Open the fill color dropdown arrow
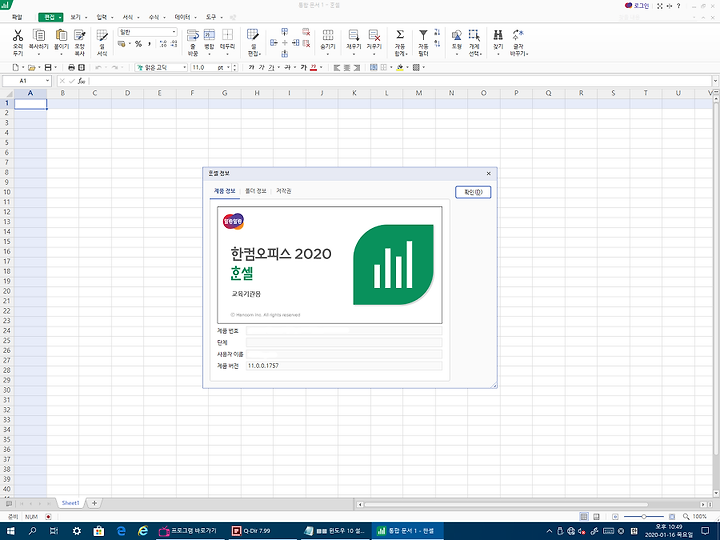 coord(407,68)
